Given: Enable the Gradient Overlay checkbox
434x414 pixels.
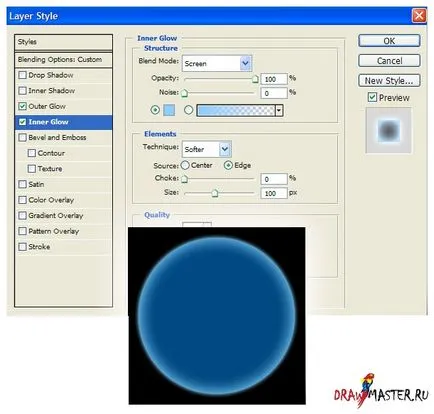Looking at the screenshot, I should pyautogui.click(x=22, y=216).
